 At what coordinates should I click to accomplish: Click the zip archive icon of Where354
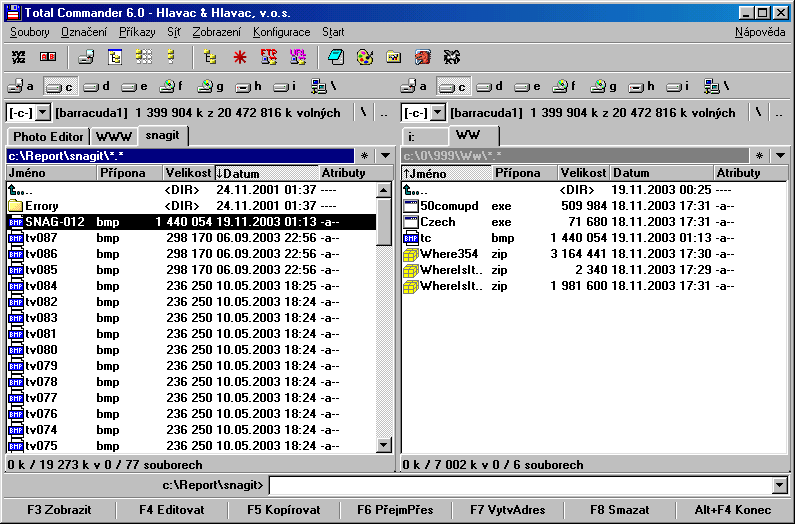tap(411, 254)
